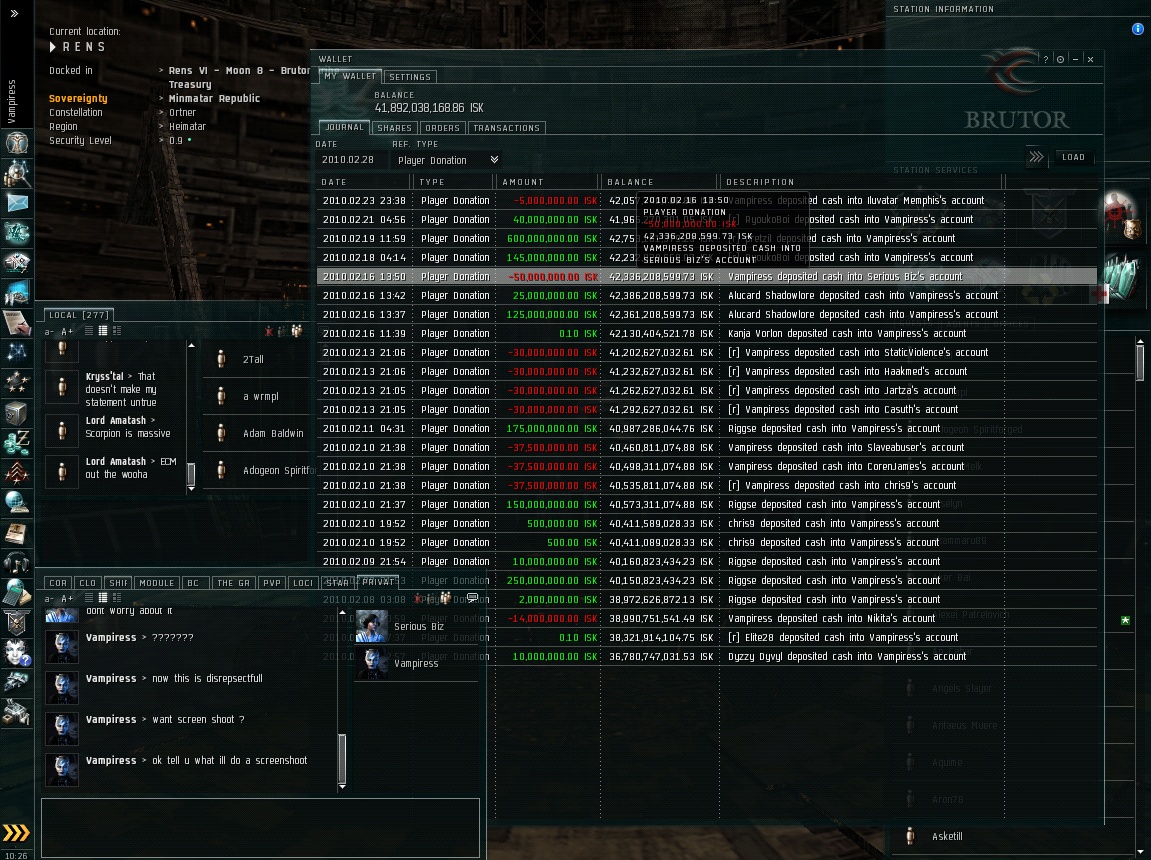This screenshot has height=860, width=1151.
Task: Click private chat scroll down arrow
Action: coord(342,786)
